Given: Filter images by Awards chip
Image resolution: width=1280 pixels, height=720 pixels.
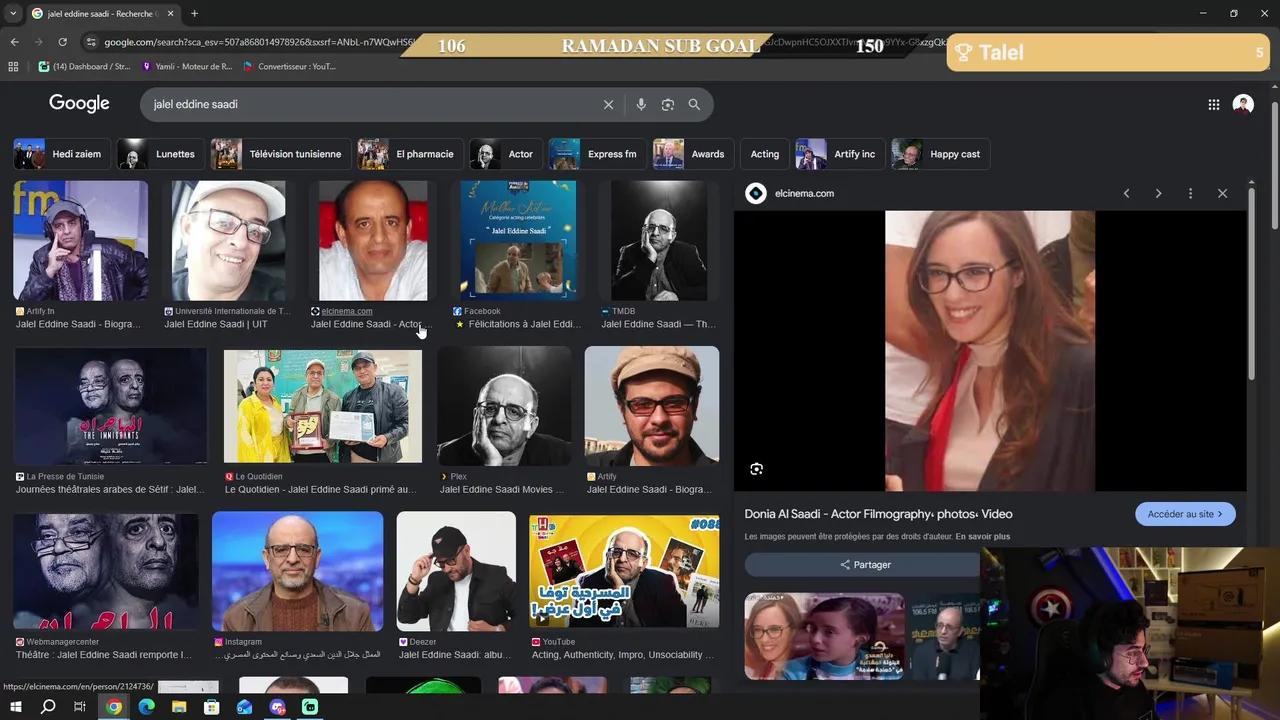Looking at the screenshot, I should click(692, 154).
